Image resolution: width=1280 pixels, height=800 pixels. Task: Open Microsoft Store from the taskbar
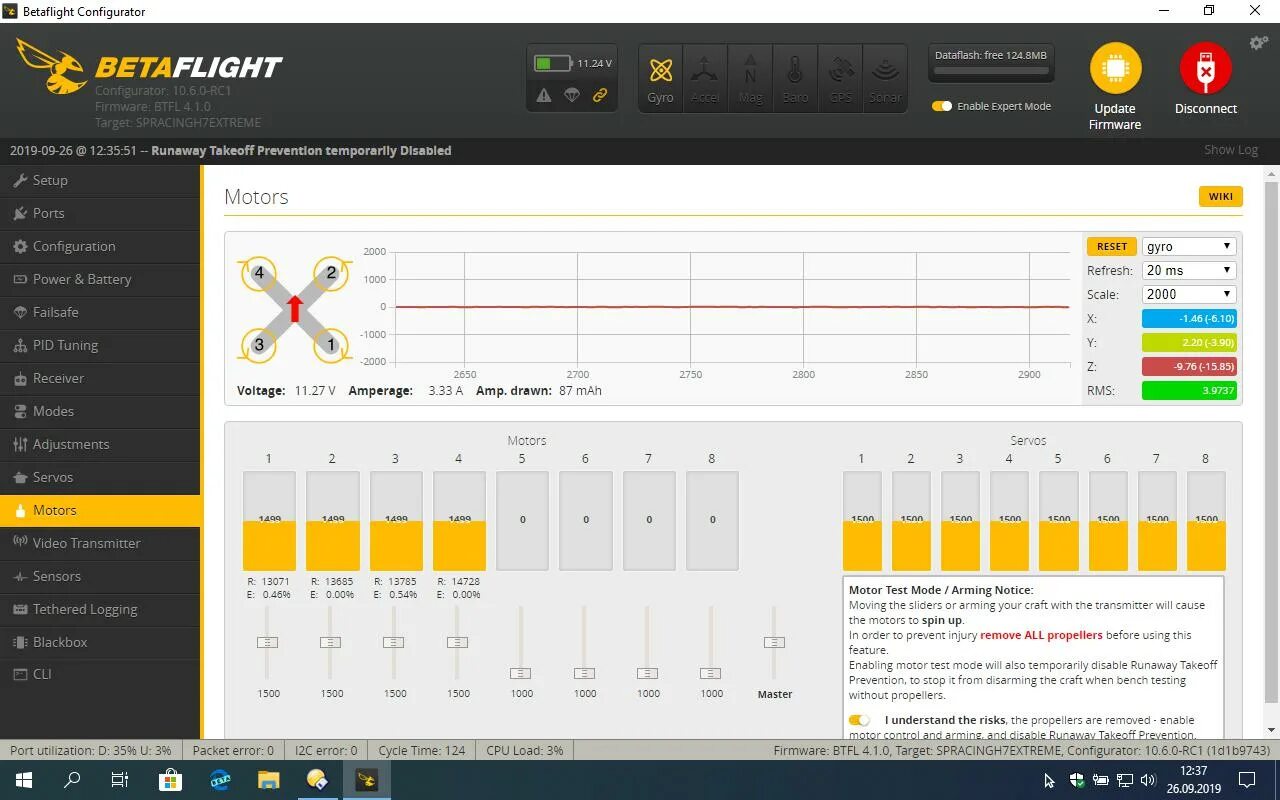[170, 780]
